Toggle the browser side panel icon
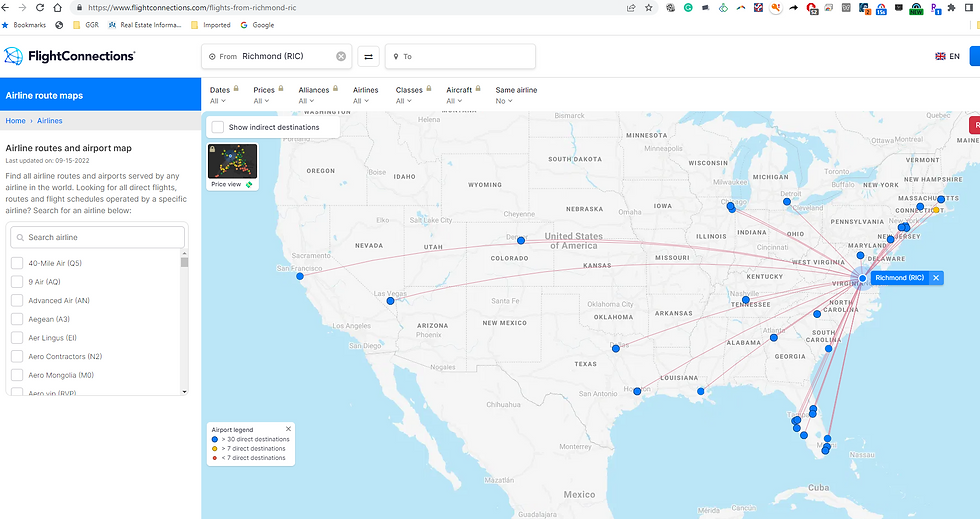 tap(969, 8)
